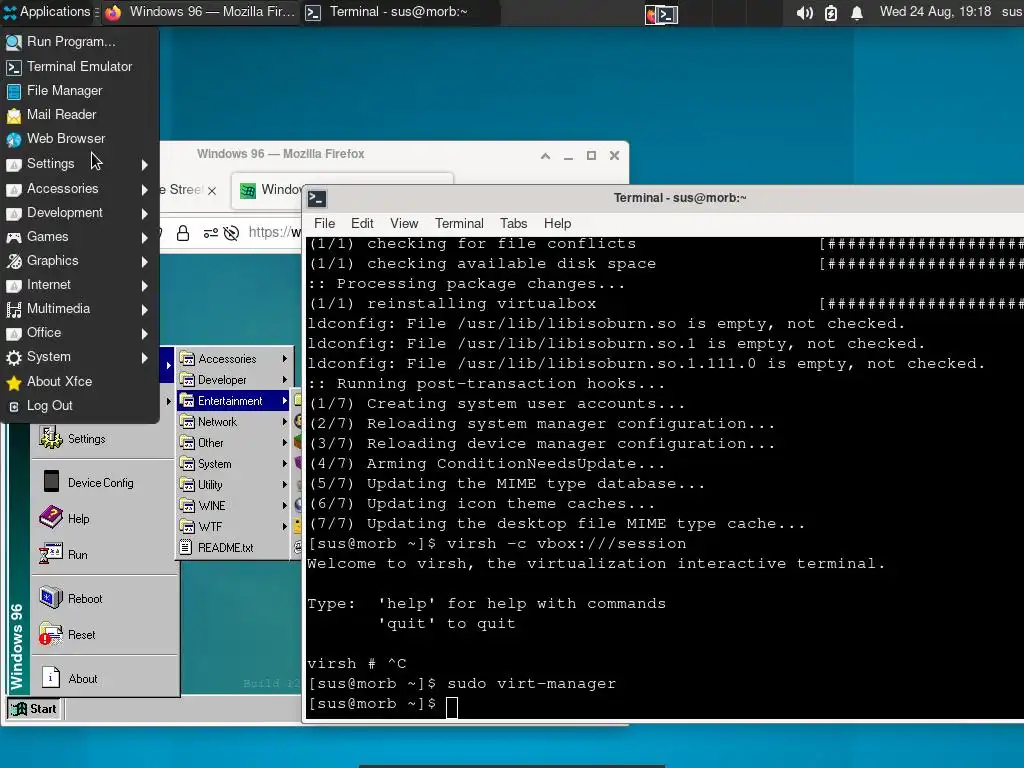Expand the Development submenu
The width and height of the screenshot is (1024, 768).
coord(80,213)
